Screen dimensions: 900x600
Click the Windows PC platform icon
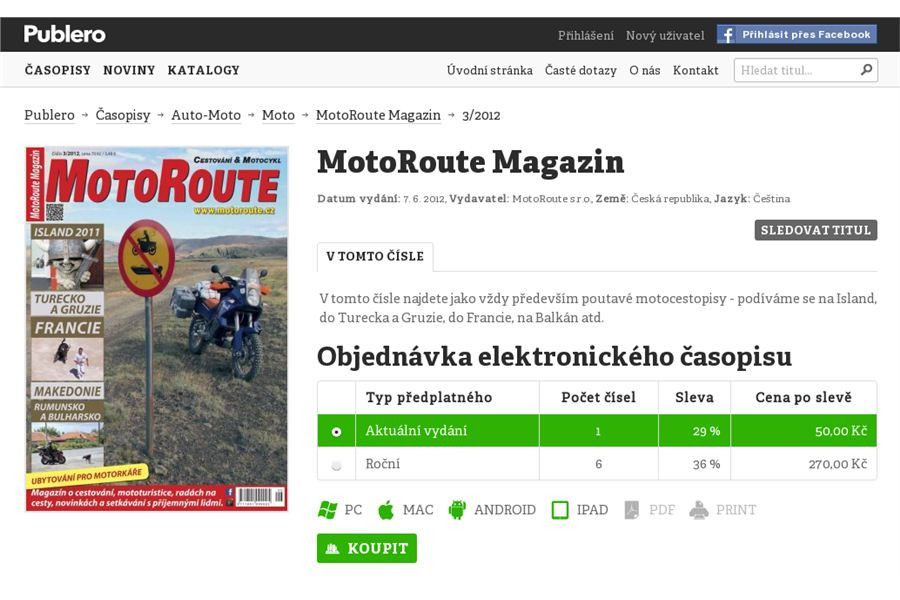coord(328,510)
